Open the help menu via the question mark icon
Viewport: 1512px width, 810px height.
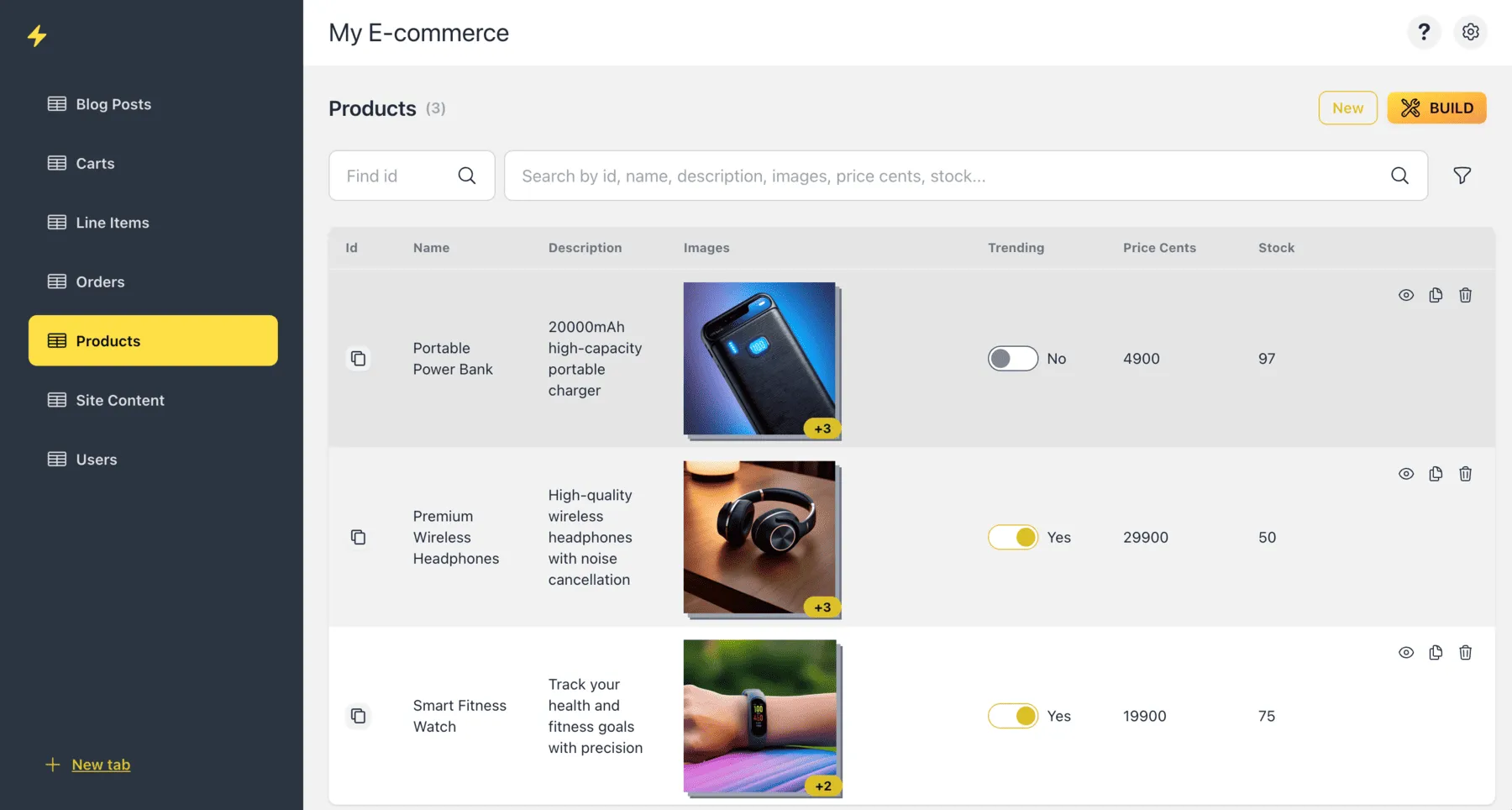pyautogui.click(x=1423, y=32)
